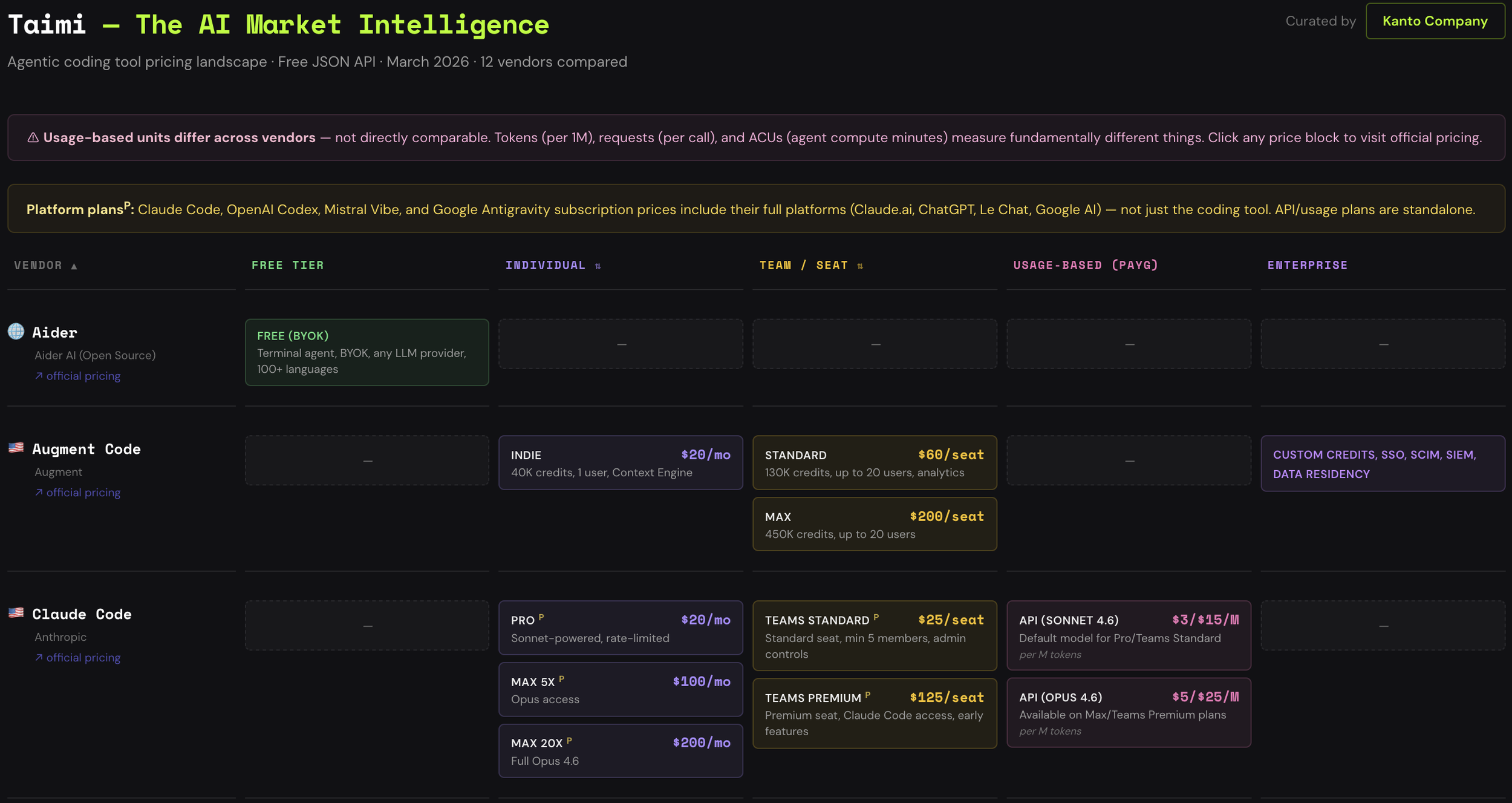Select the USAGE-BASED (PAYG) column header
1512x803 pixels.
coord(1085,265)
